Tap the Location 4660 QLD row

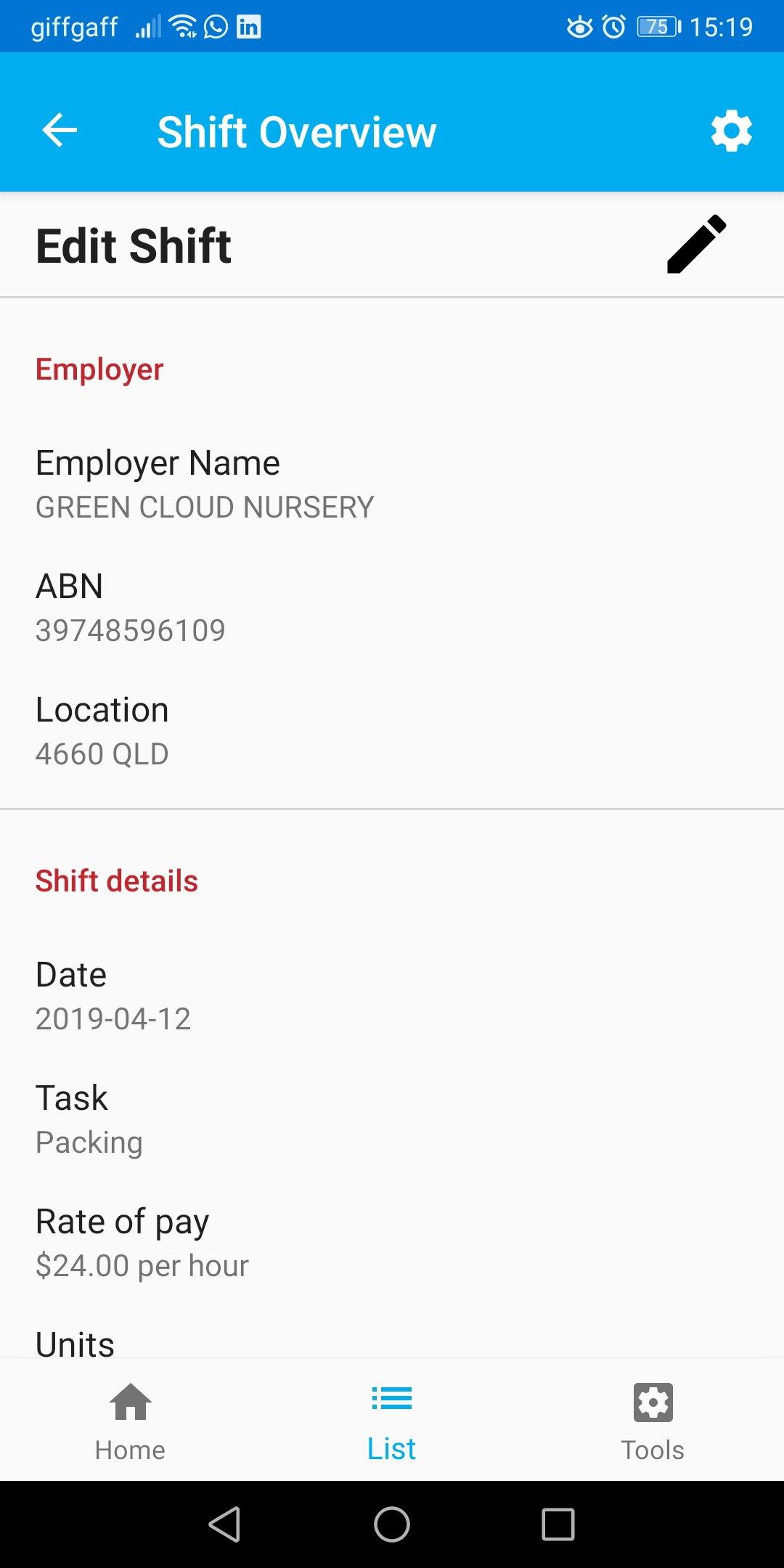pos(102,731)
